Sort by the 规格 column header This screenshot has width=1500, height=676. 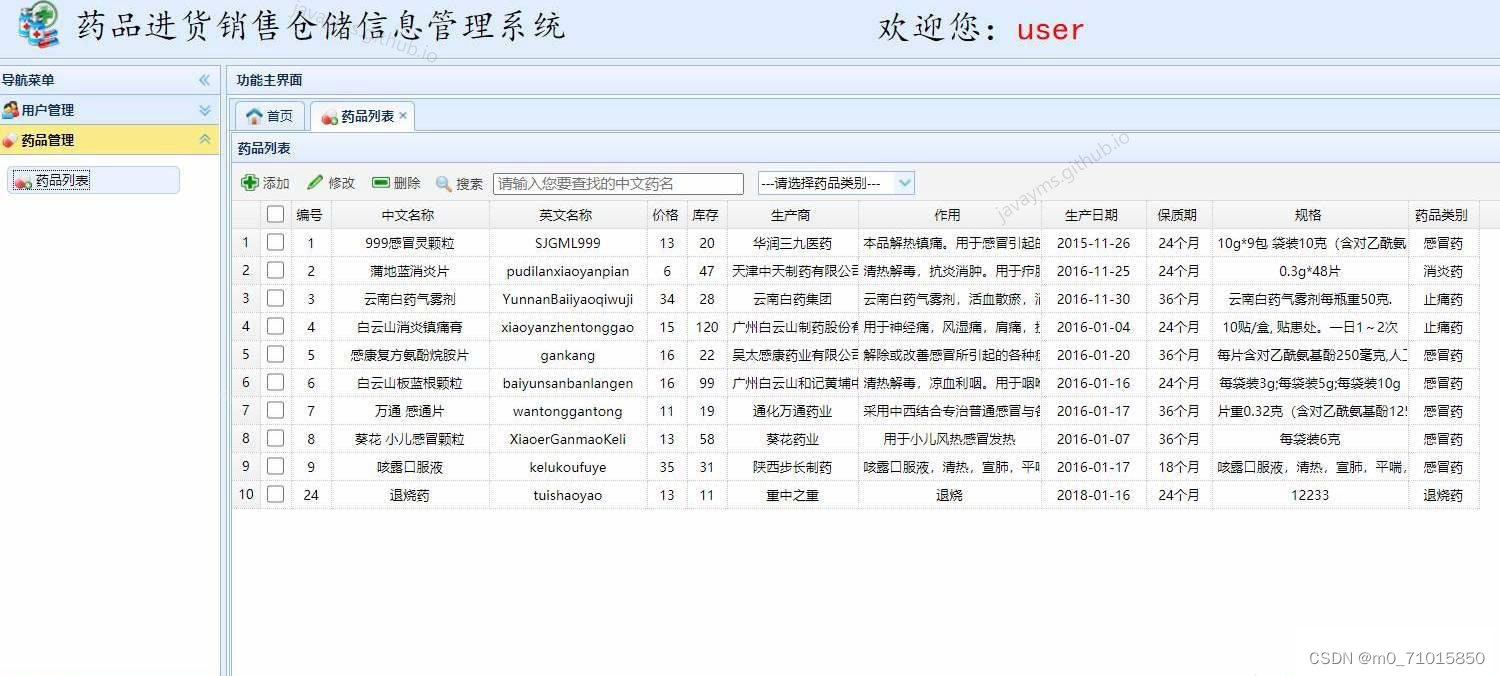click(1309, 215)
